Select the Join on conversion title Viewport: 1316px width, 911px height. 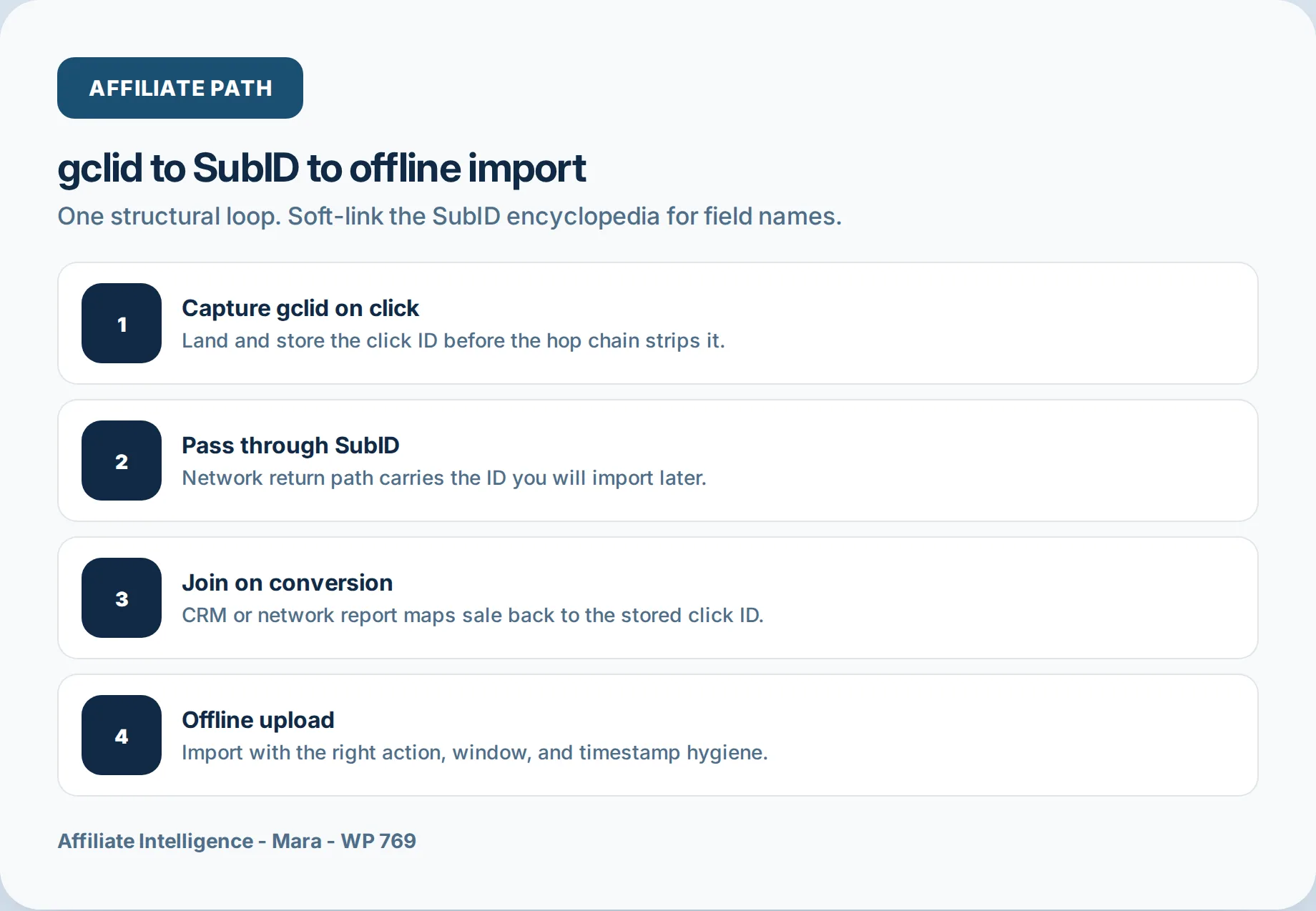pos(288,583)
